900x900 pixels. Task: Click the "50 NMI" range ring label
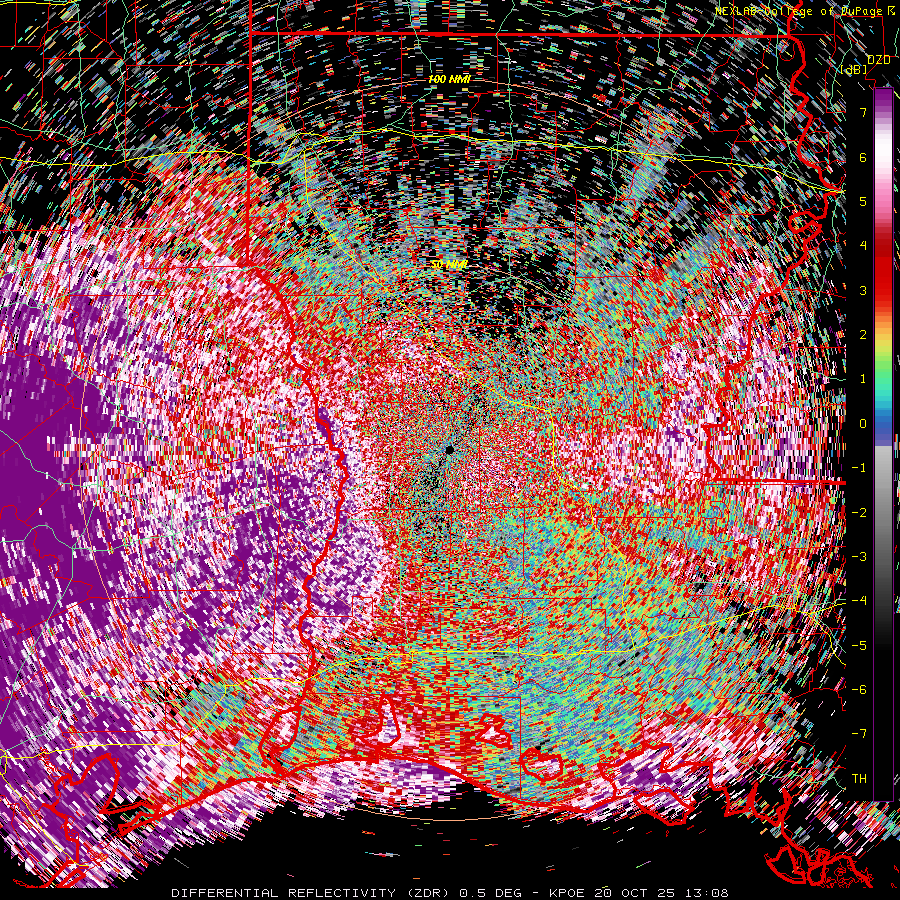[x=449, y=264]
